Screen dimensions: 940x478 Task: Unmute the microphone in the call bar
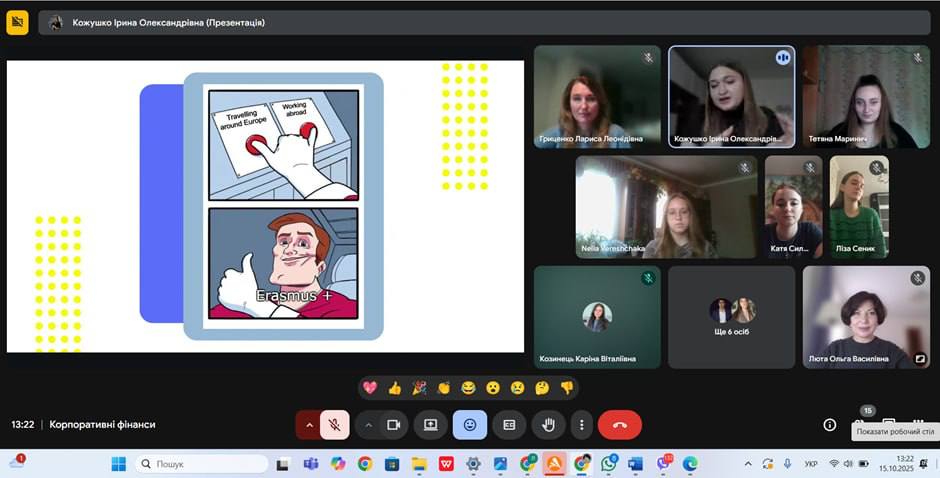335,425
